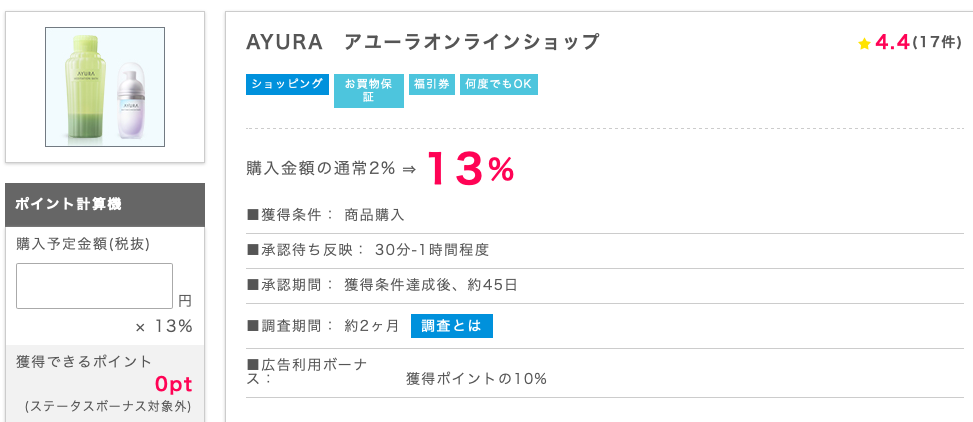
Task: Click the 承認期間 約45日 row
Action: click(x=382, y=285)
